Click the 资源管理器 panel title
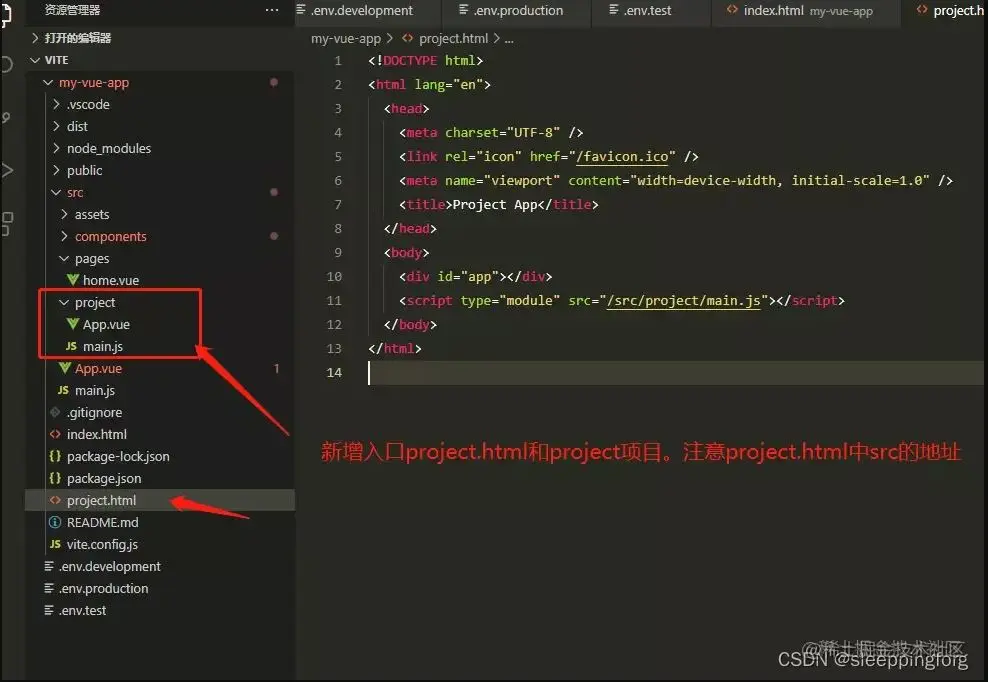The height and width of the screenshot is (682, 988). coord(72,10)
